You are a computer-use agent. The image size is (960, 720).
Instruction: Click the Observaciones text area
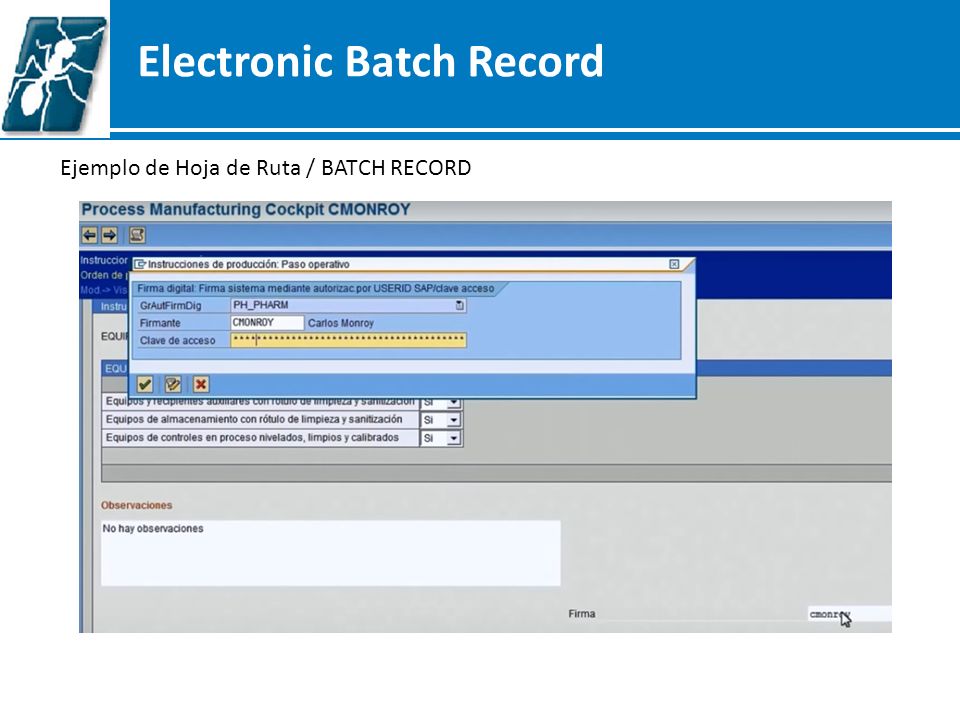tap(331, 553)
